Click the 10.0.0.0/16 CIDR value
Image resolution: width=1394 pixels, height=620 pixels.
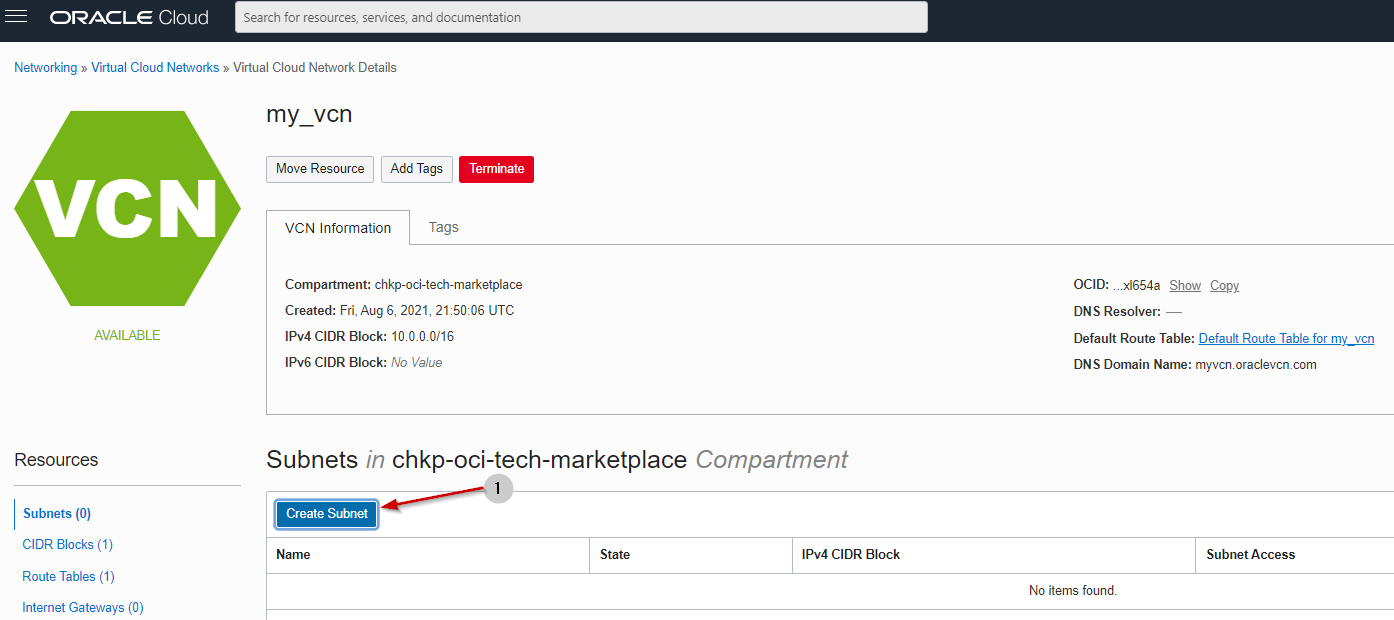[x=422, y=337]
